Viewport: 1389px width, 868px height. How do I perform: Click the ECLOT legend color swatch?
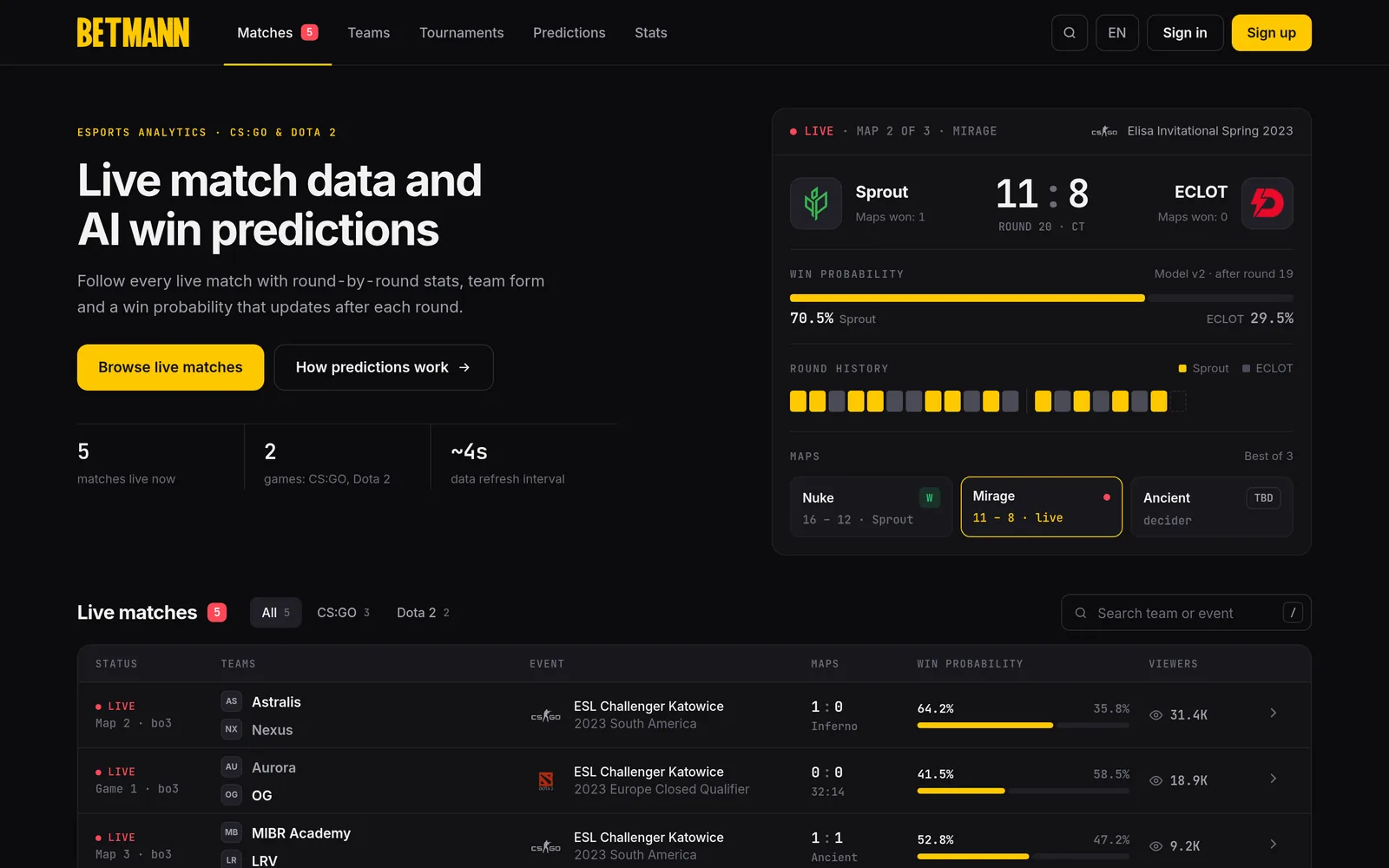click(1246, 369)
